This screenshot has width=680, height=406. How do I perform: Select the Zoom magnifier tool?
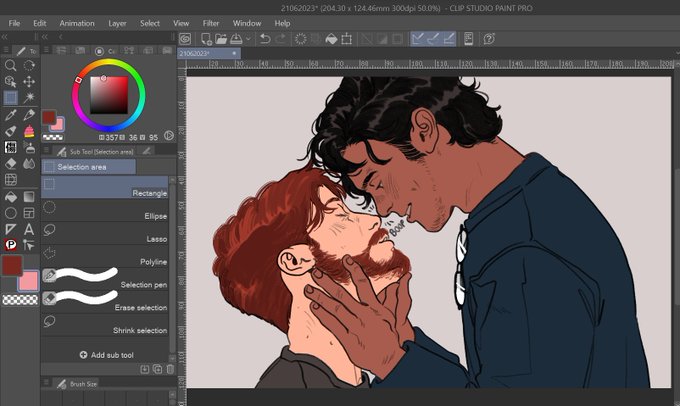10,65
